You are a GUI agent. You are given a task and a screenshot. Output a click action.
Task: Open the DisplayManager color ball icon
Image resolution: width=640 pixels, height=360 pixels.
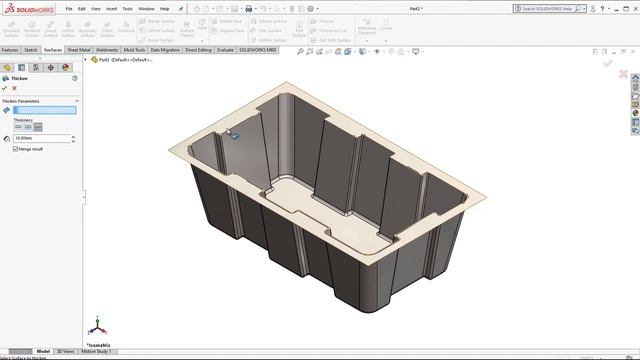tap(66, 67)
